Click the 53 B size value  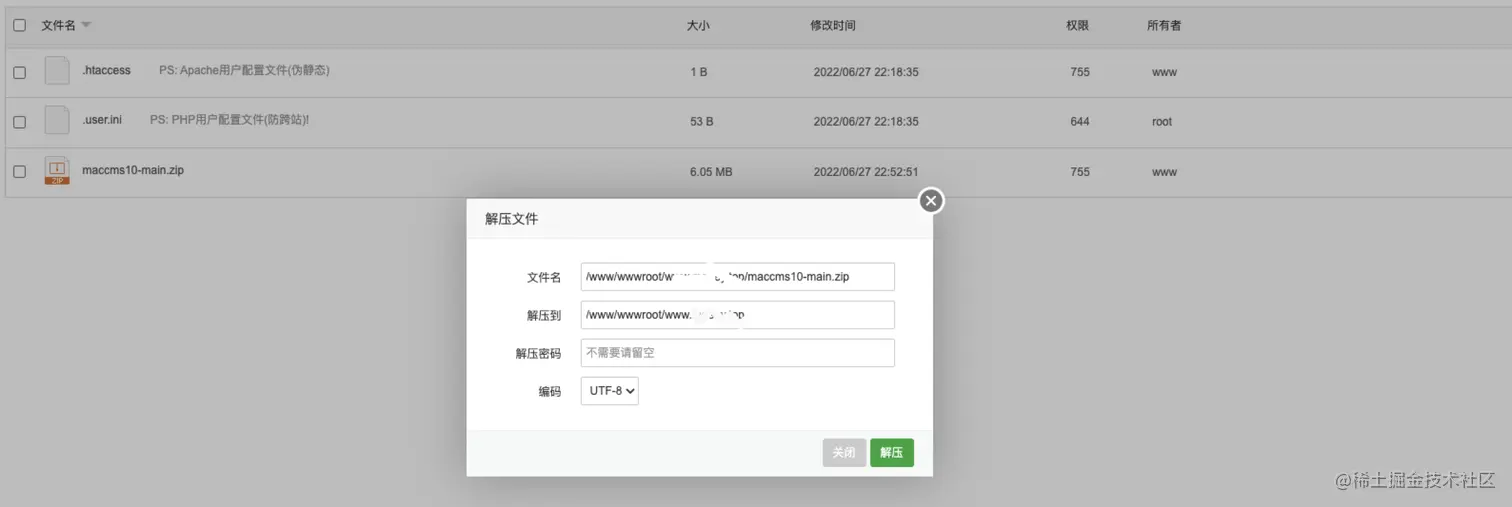[x=702, y=122]
